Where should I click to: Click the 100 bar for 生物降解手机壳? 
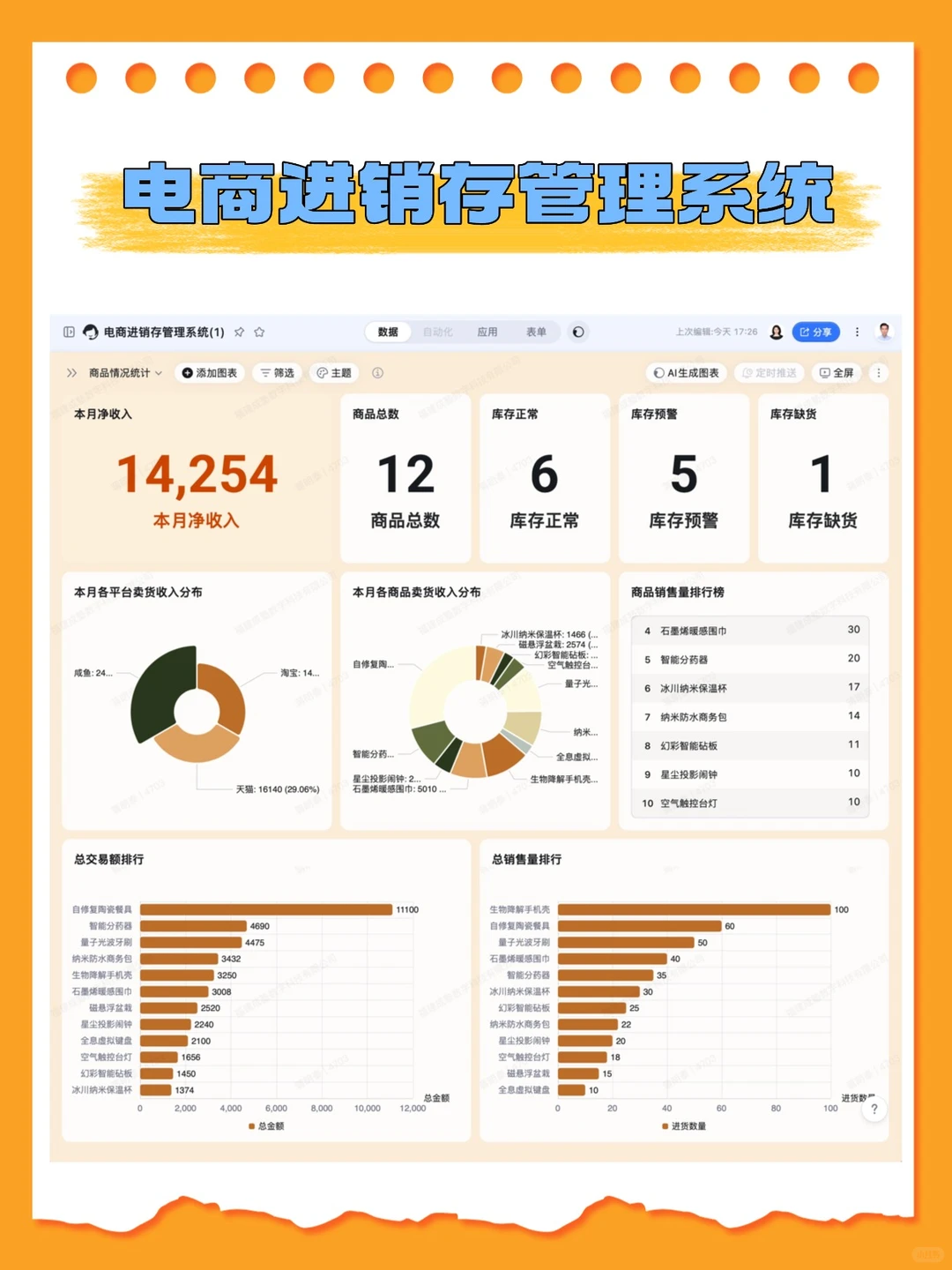(x=695, y=909)
